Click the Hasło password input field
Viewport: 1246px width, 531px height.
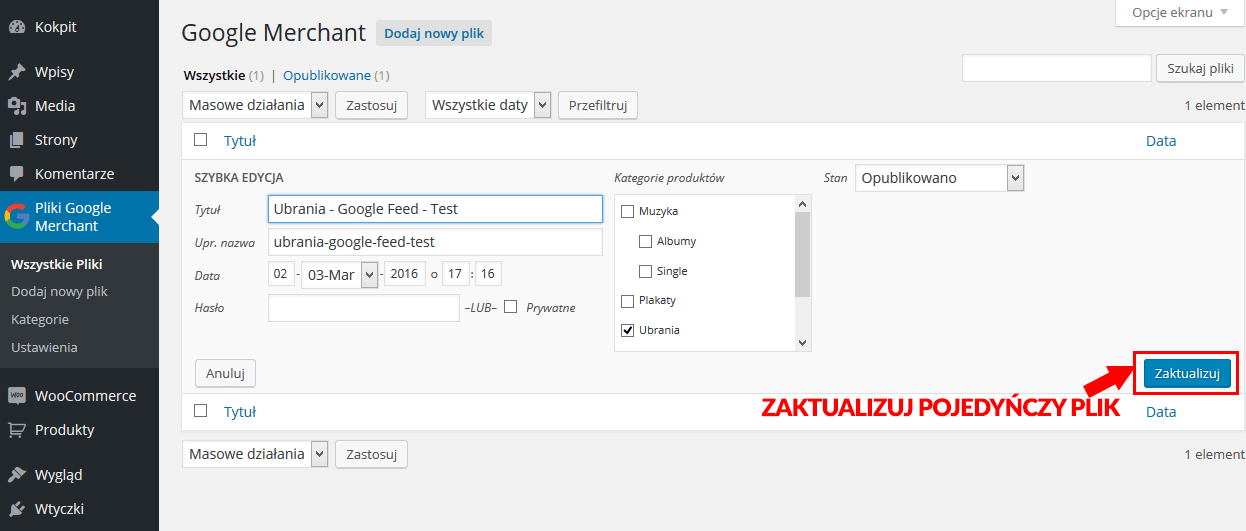click(x=364, y=308)
